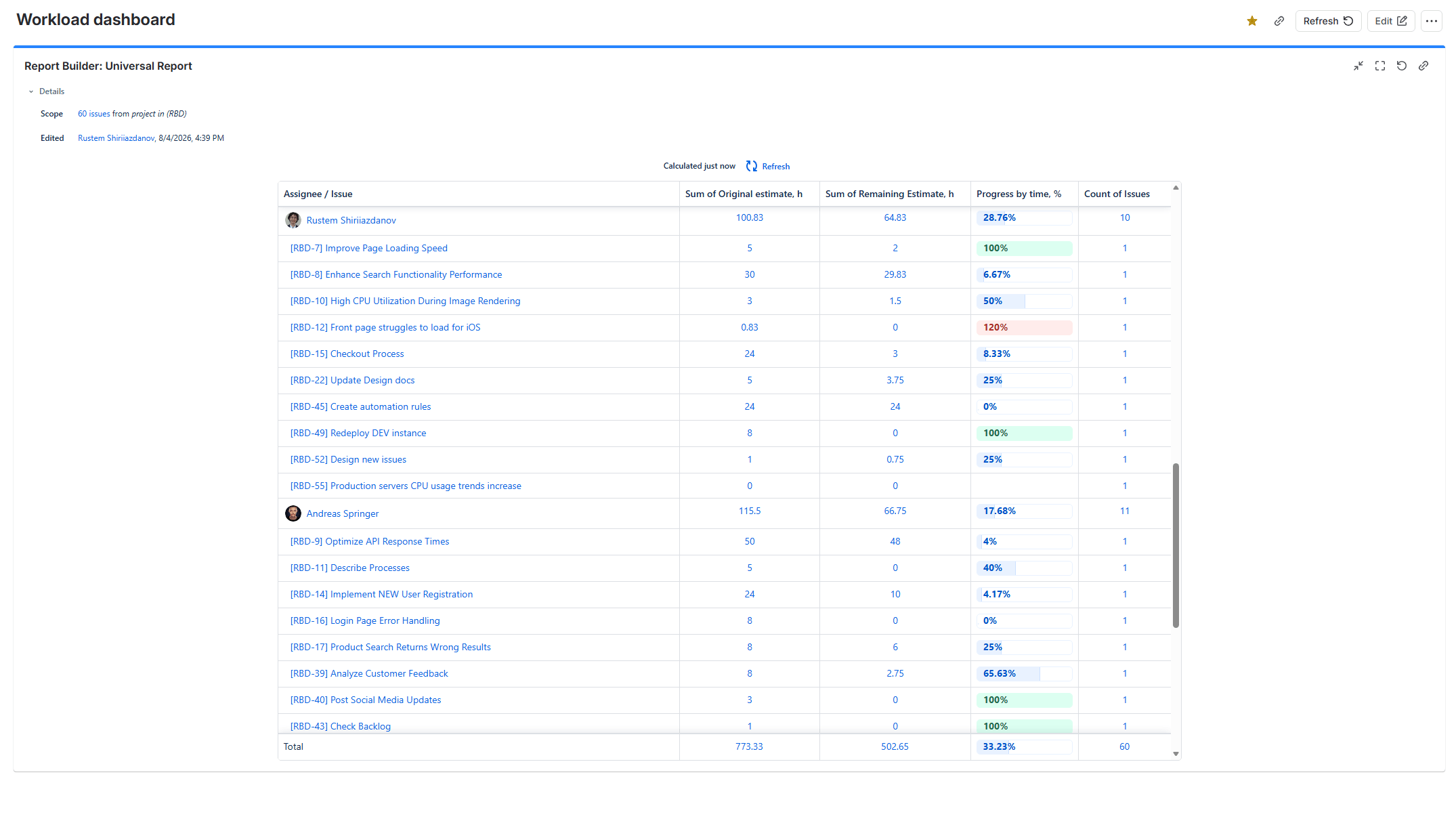The image size is (1456, 825).
Task: Open RBD-12 Front page struggles issue
Action: (x=385, y=327)
